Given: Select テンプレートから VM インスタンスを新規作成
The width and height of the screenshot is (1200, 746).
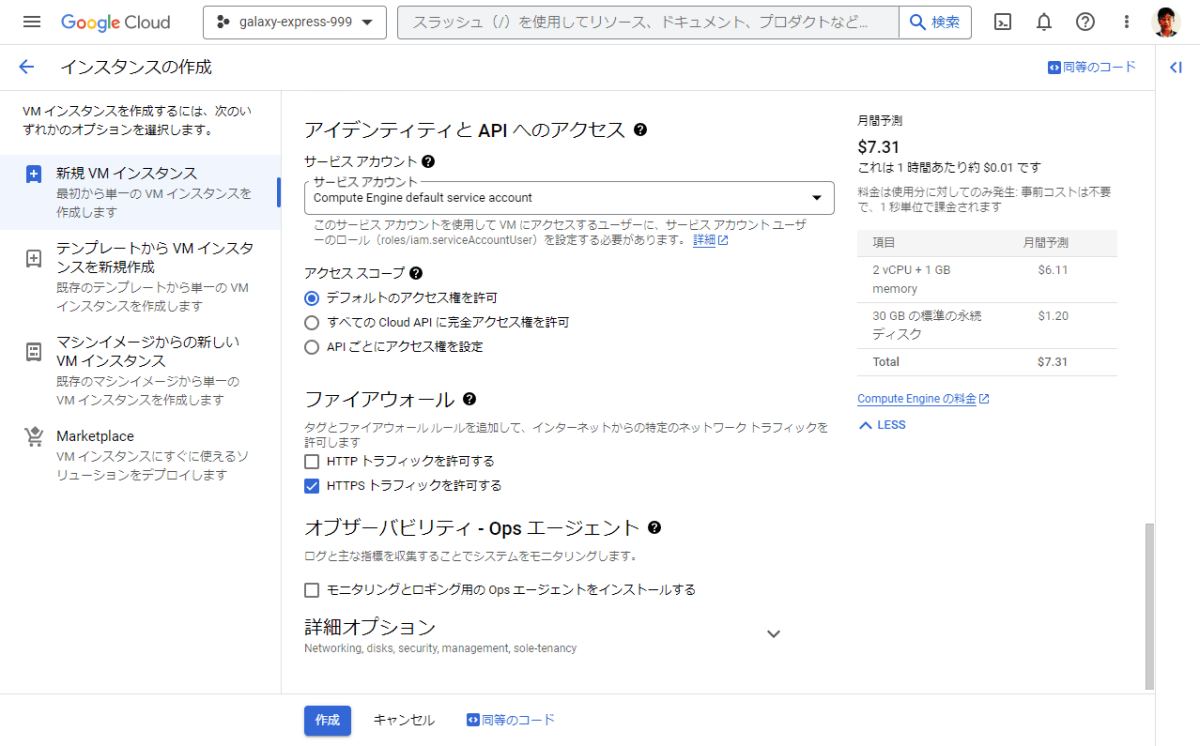Looking at the screenshot, I should (140, 276).
